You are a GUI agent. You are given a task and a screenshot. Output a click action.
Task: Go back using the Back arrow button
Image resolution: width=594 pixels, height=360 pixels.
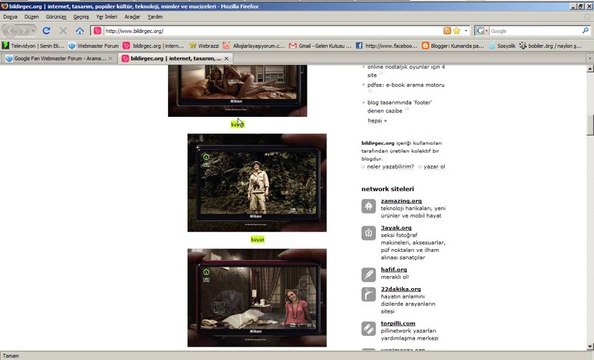click(x=11, y=31)
